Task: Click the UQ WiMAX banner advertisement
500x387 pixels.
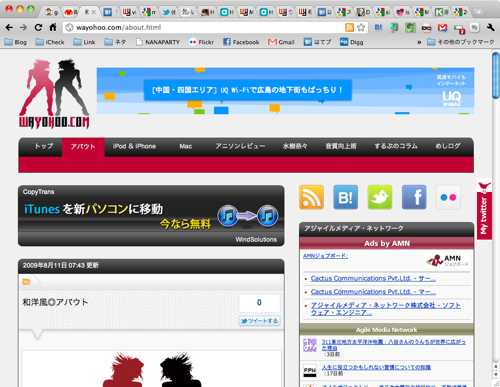Action: [285, 91]
